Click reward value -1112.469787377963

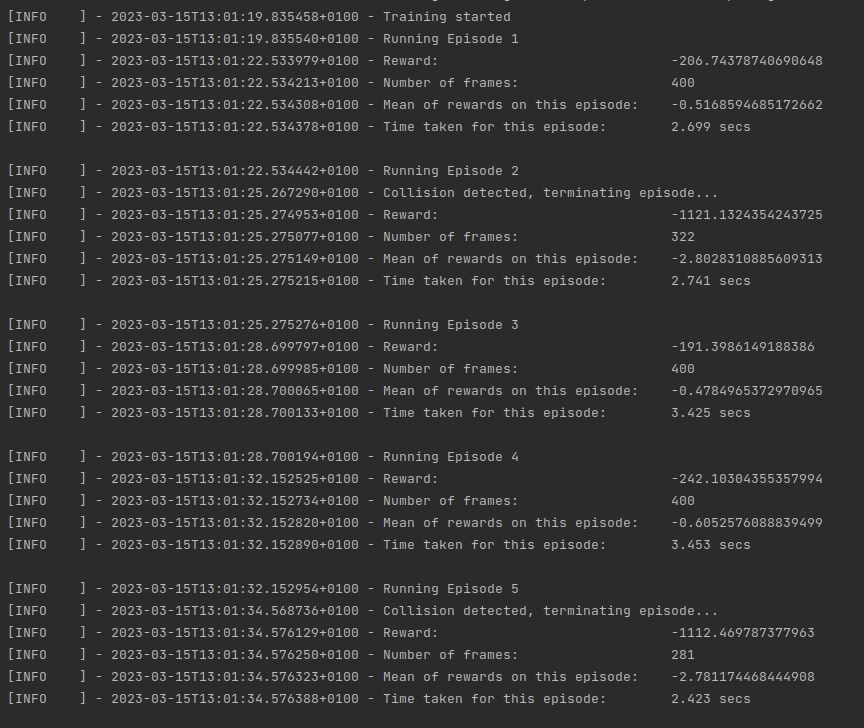[x=743, y=633]
